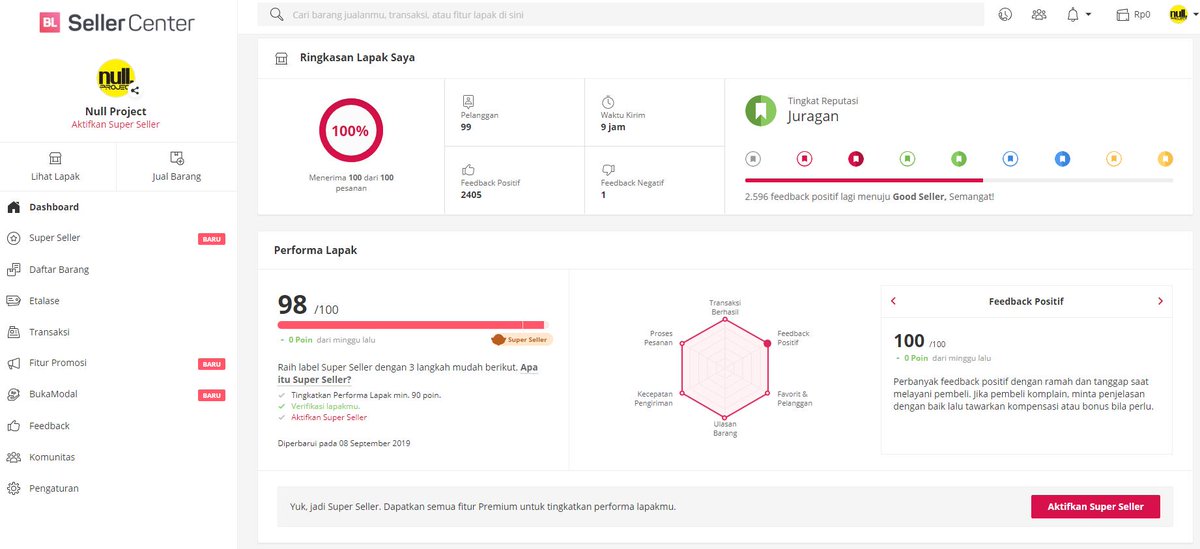Click the Super Seller star icon
The width and height of the screenshot is (1200, 549).
coord(13,238)
